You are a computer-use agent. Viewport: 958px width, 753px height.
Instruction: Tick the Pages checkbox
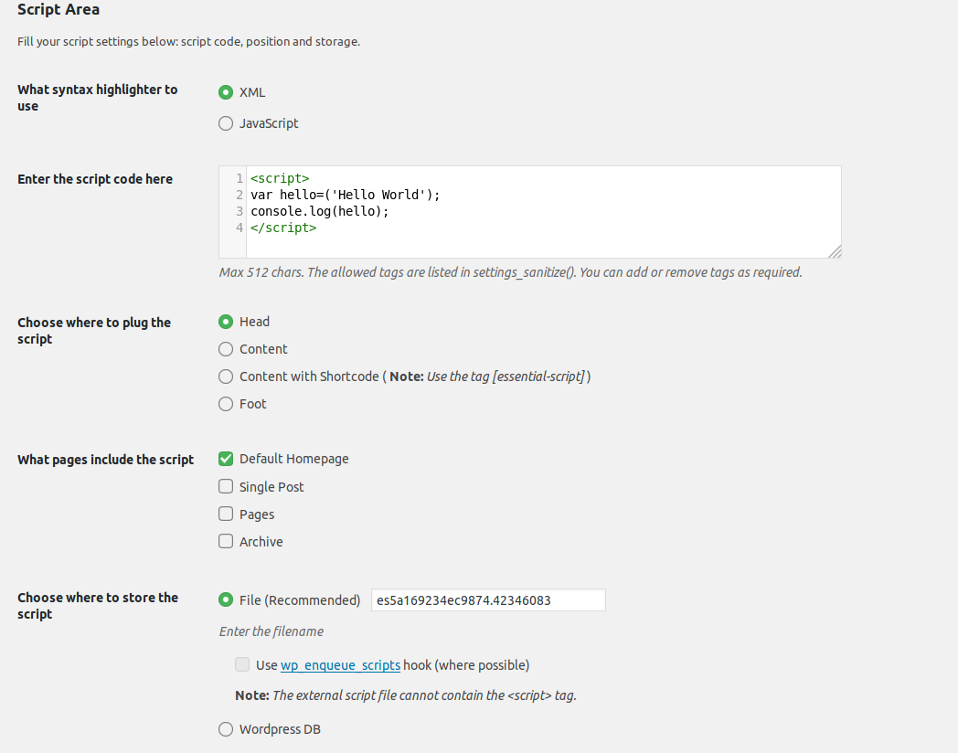[x=226, y=514]
